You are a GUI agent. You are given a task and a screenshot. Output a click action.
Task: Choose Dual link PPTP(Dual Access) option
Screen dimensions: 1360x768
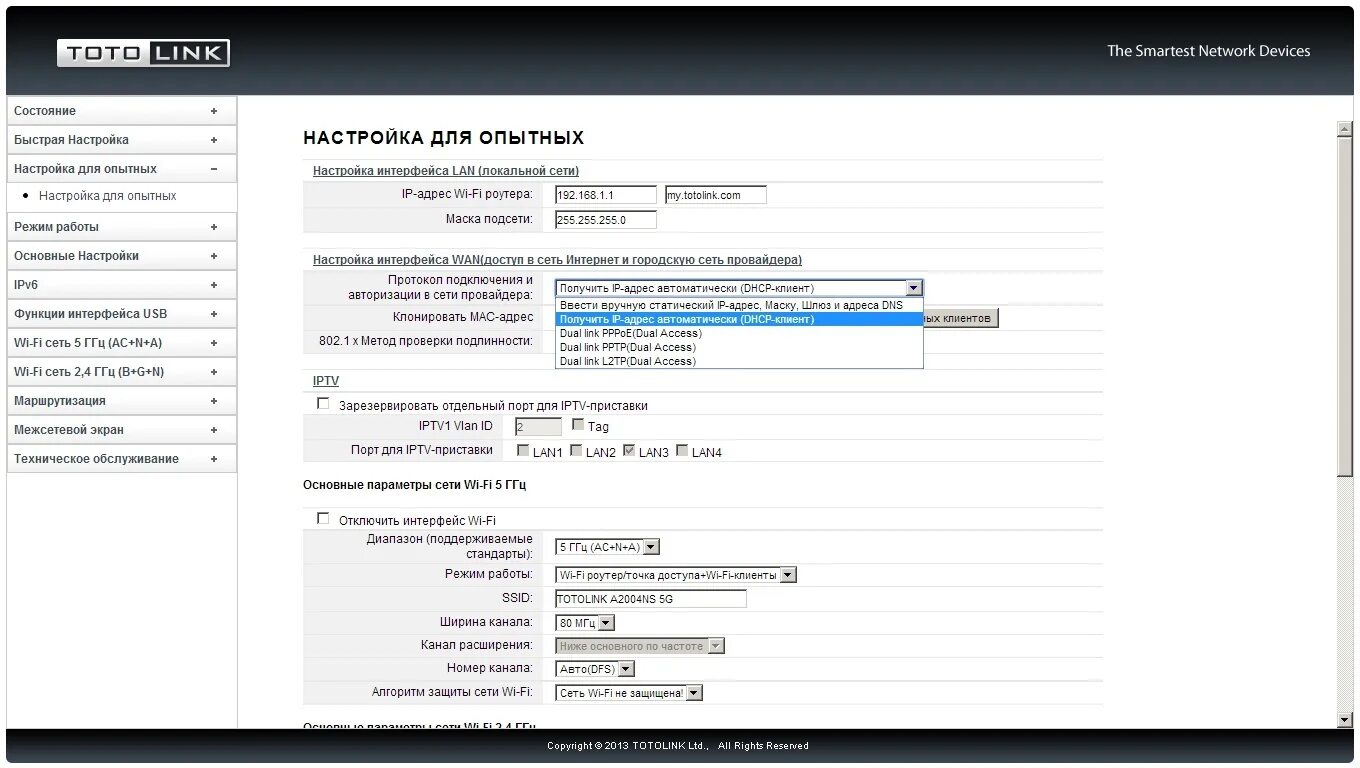[x=739, y=347]
